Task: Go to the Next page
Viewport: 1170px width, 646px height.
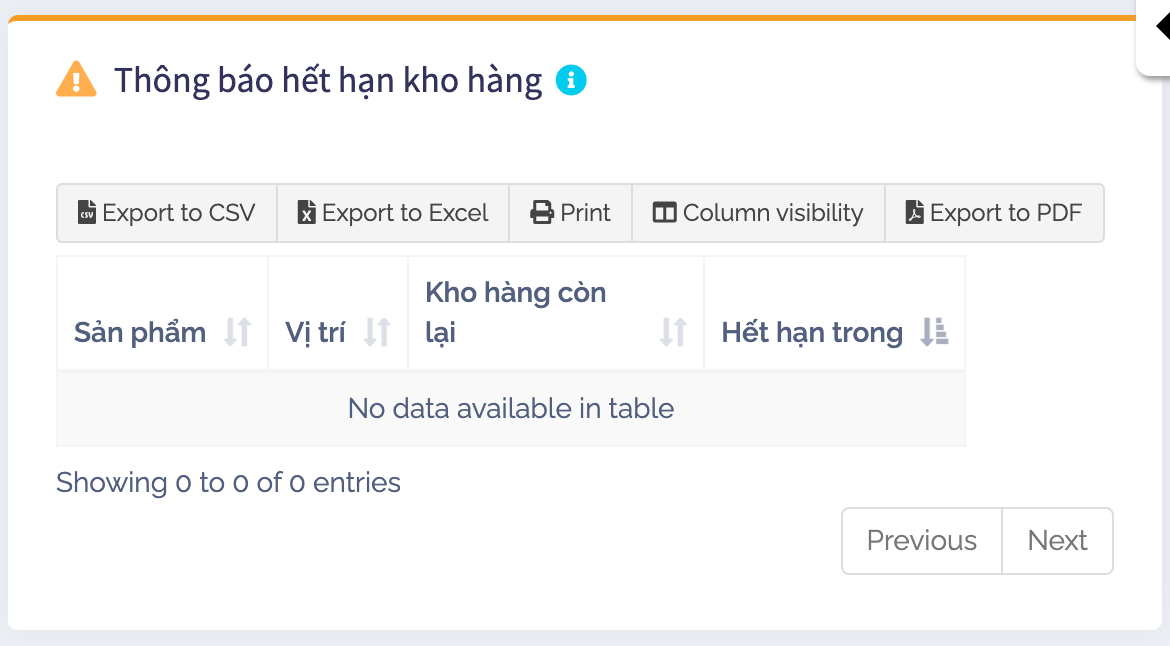Action: (1057, 541)
